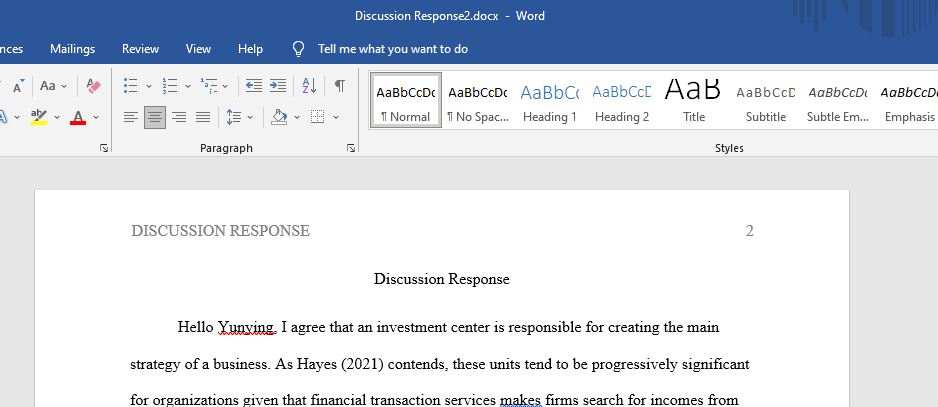Apply the Title style
The height and width of the screenshot is (407, 938).
[x=693, y=101]
